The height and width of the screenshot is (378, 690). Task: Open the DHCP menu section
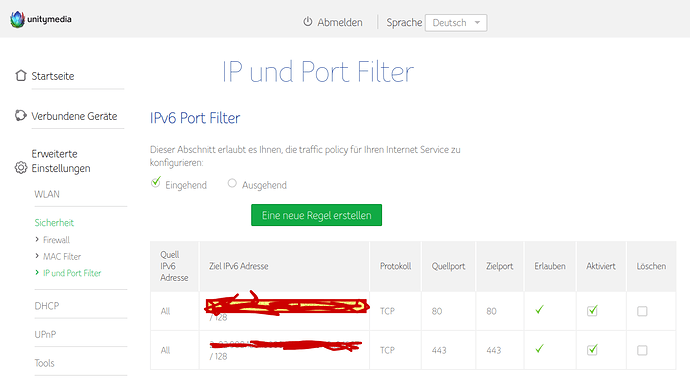(47, 306)
